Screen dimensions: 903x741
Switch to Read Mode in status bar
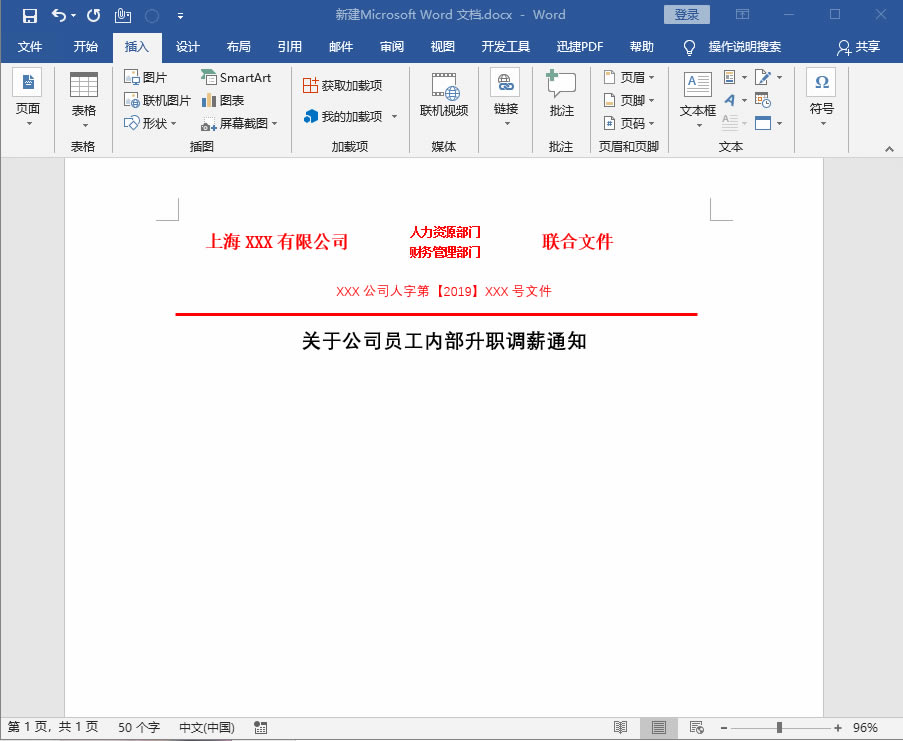[621, 727]
